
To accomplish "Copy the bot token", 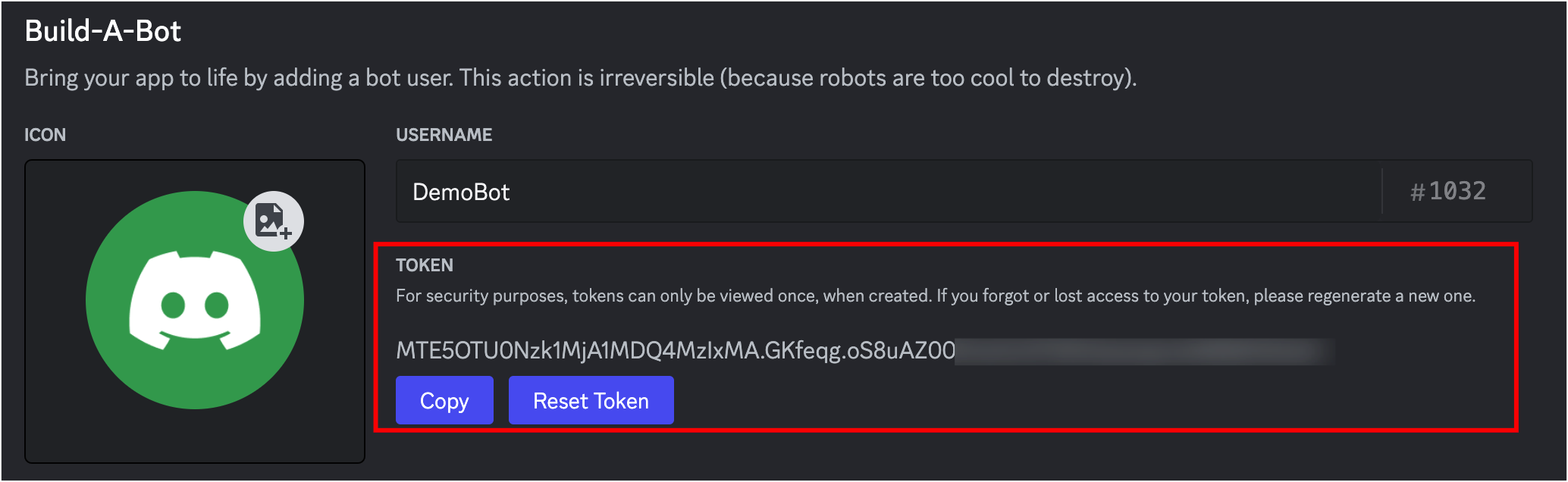I will (444, 400).
